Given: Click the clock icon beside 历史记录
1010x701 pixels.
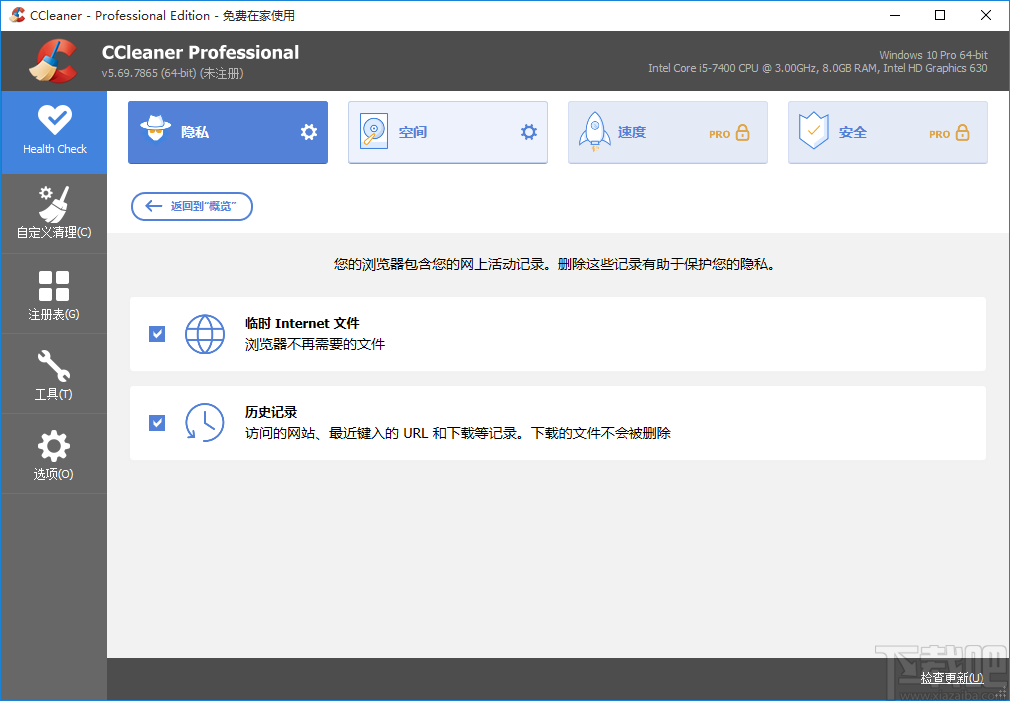Looking at the screenshot, I should click(205, 423).
